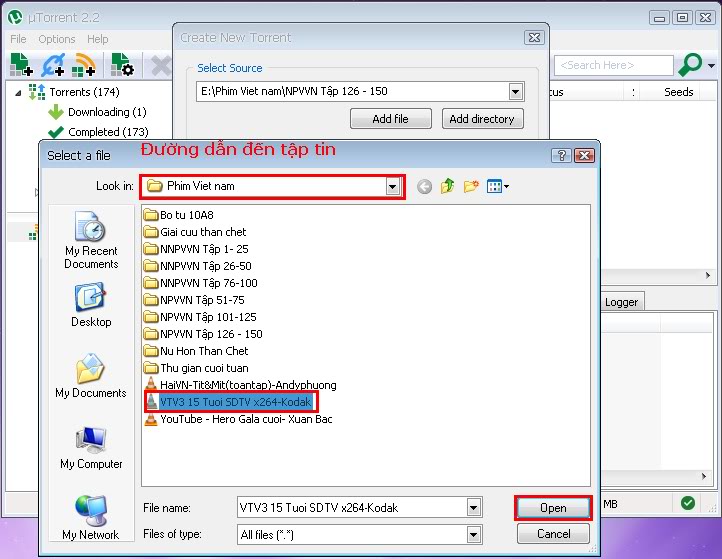722x559 pixels.
Task: Select folder NNPVVN Tập 76-100
Action: click(201, 283)
